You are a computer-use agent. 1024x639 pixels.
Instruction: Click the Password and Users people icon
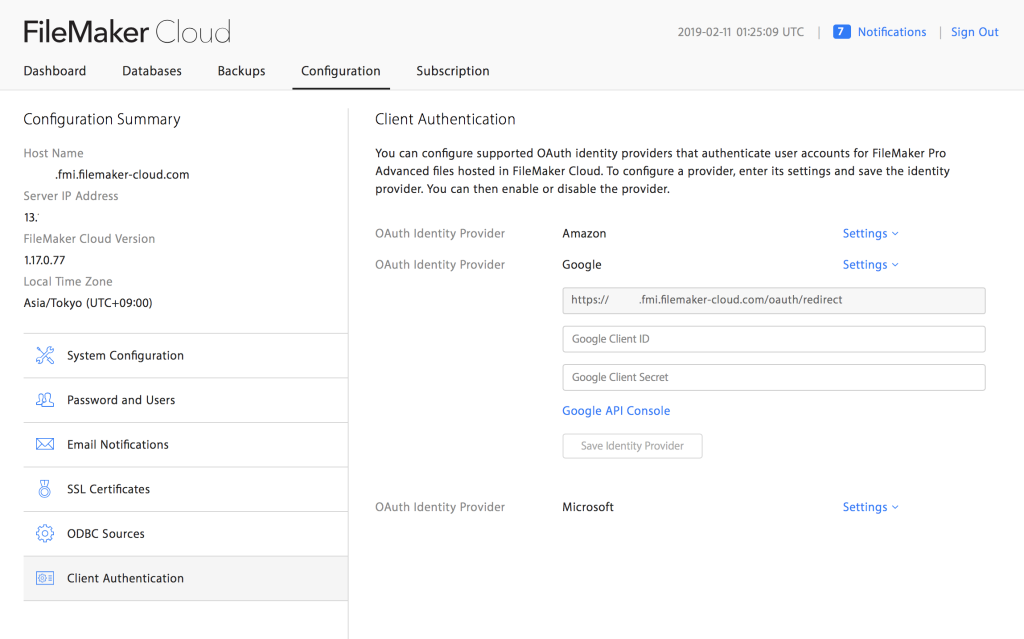(45, 400)
